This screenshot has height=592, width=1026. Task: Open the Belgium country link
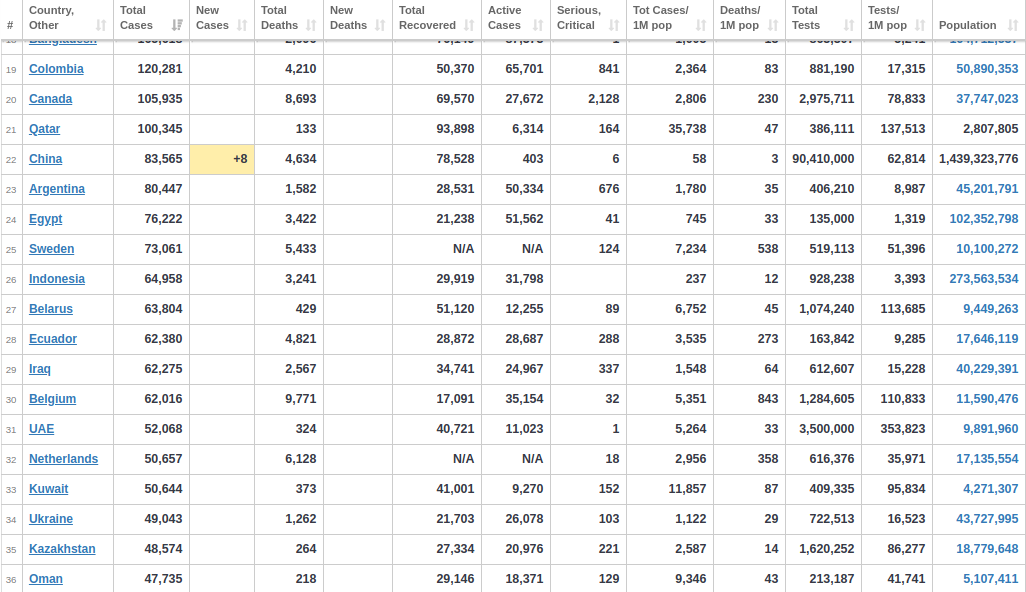[52, 399]
